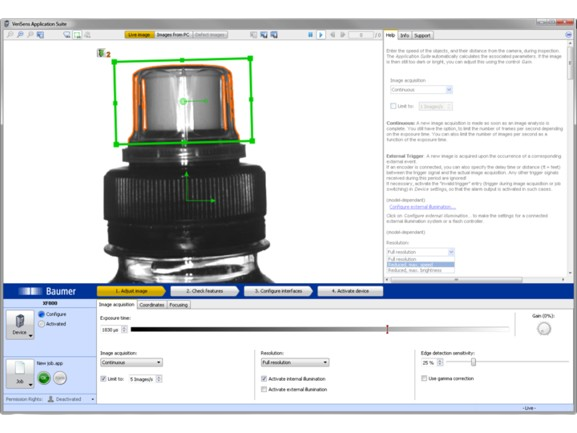Select the Configure radio button
Viewport: 577px width, 433px height.
[41, 314]
